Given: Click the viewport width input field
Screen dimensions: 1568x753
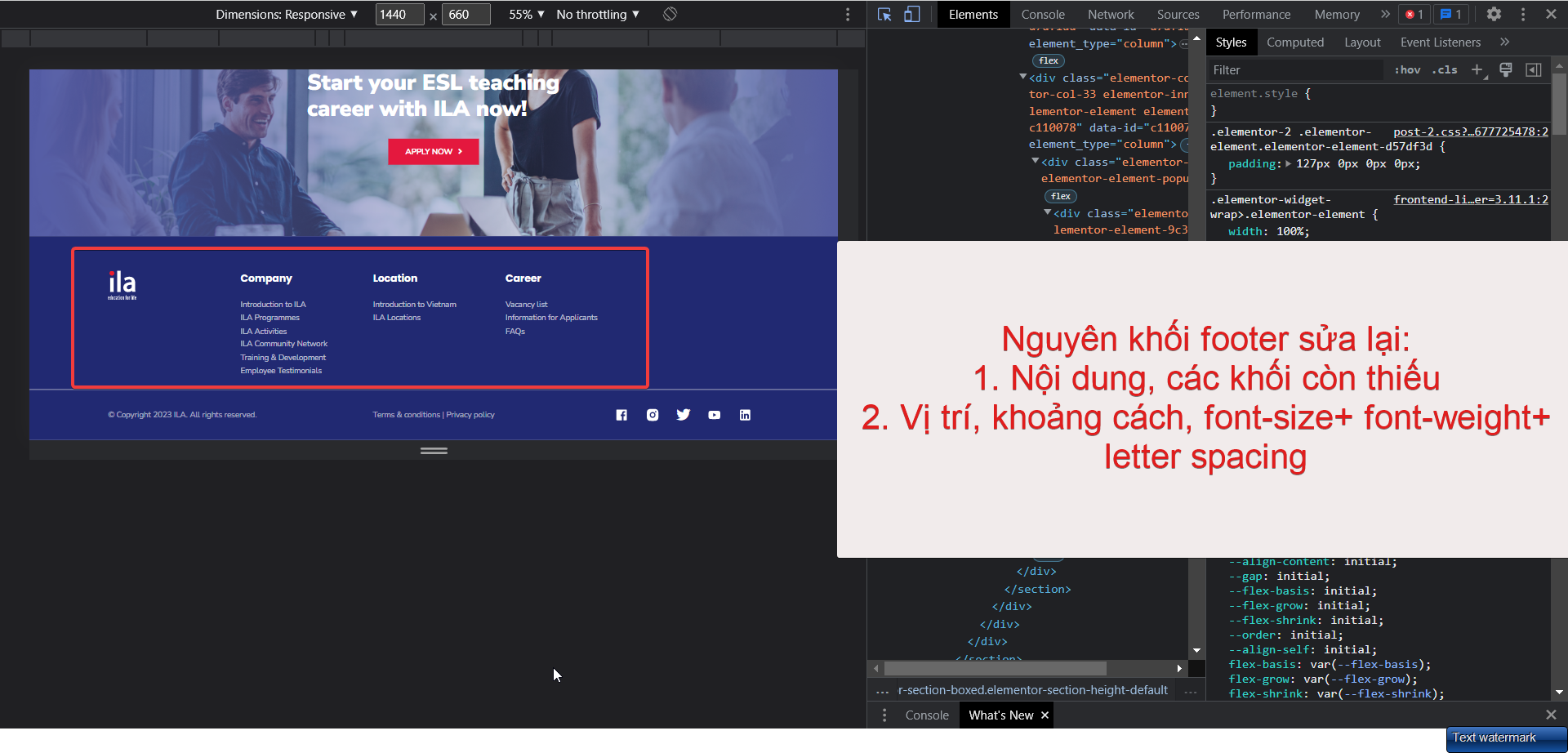Looking at the screenshot, I should [x=399, y=14].
